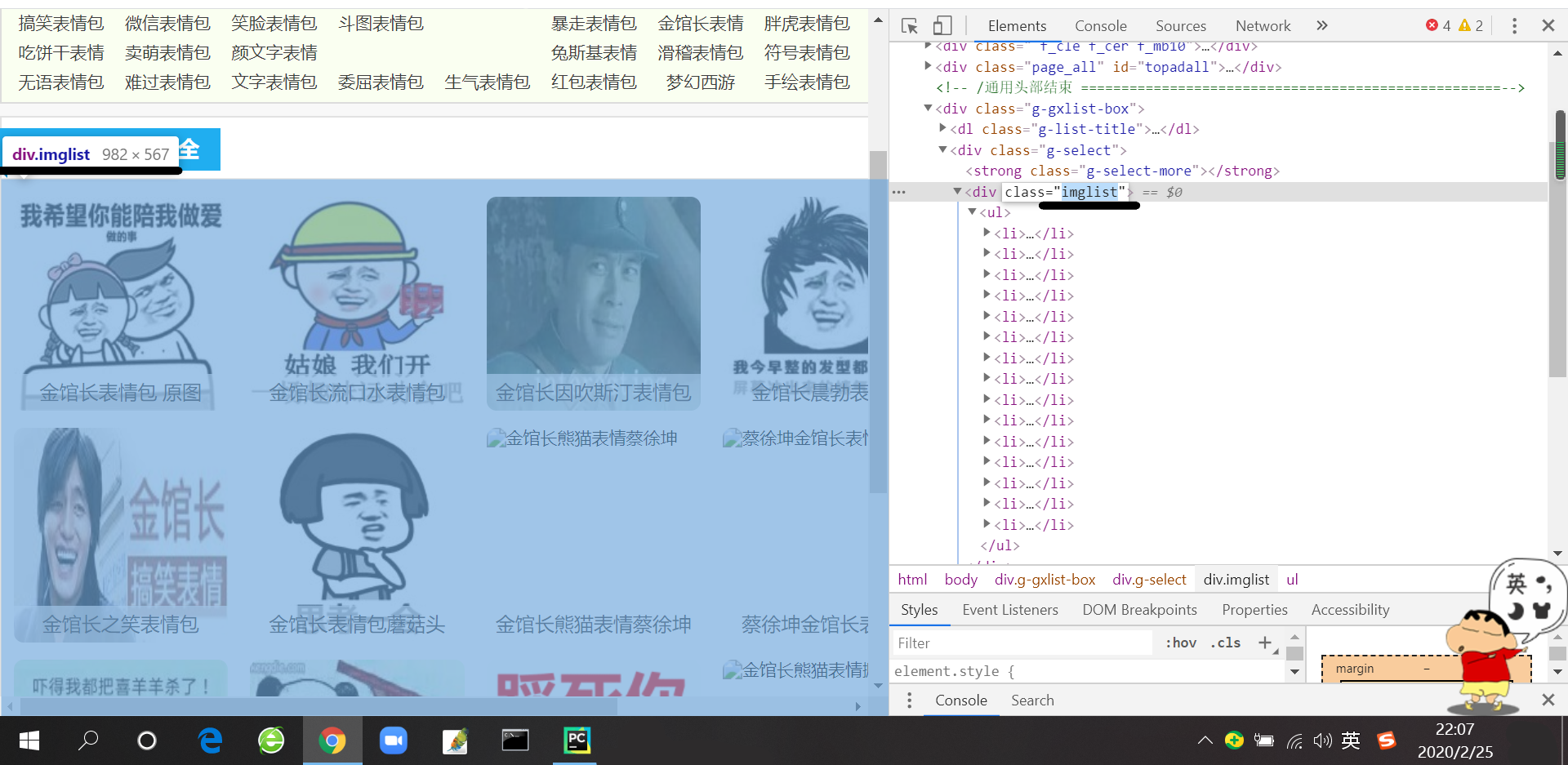This screenshot has height=765, width=1568.
Task: Click the Windows search icon
Action: 88,741
